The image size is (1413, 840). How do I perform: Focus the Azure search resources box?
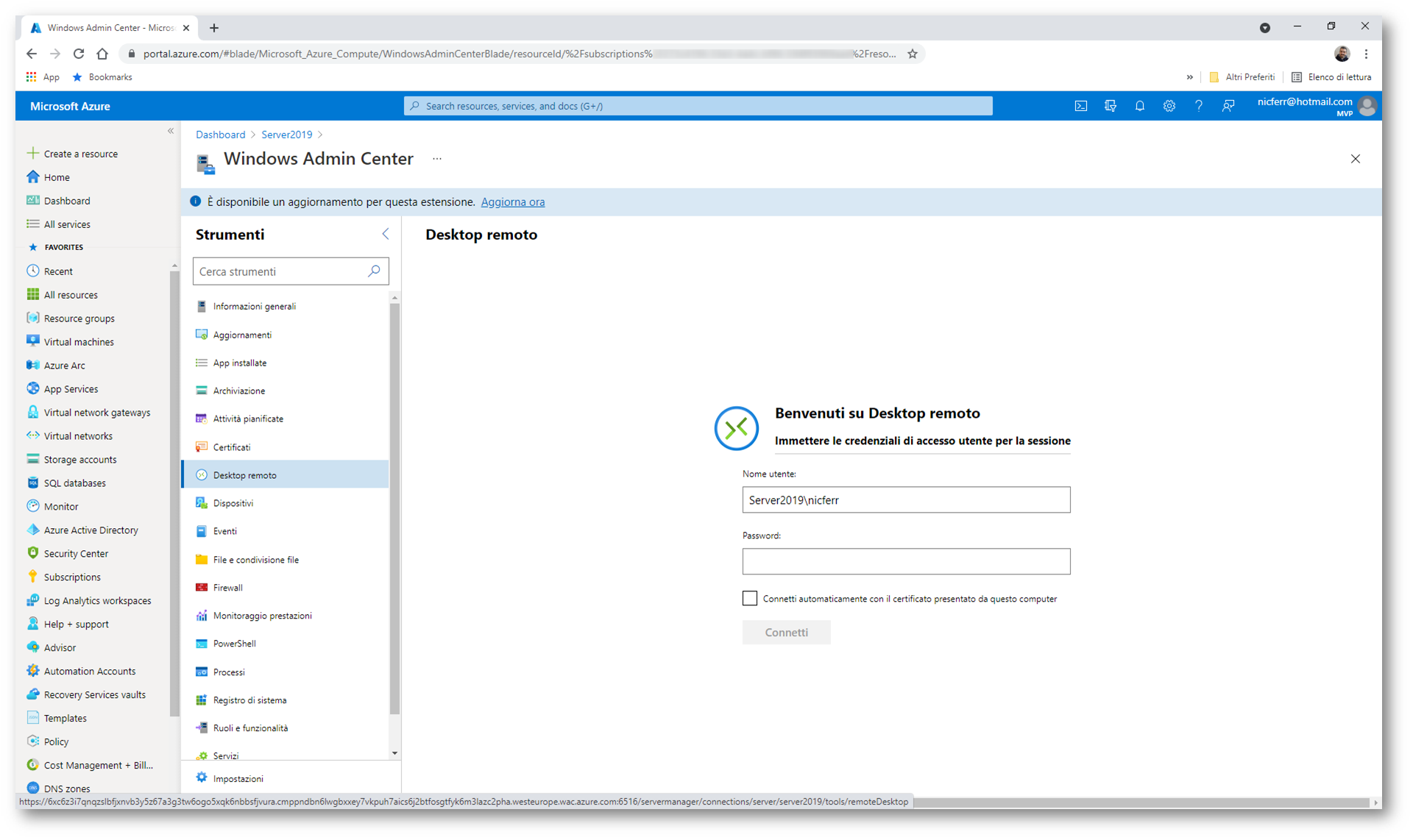click(x=698, y=106)
